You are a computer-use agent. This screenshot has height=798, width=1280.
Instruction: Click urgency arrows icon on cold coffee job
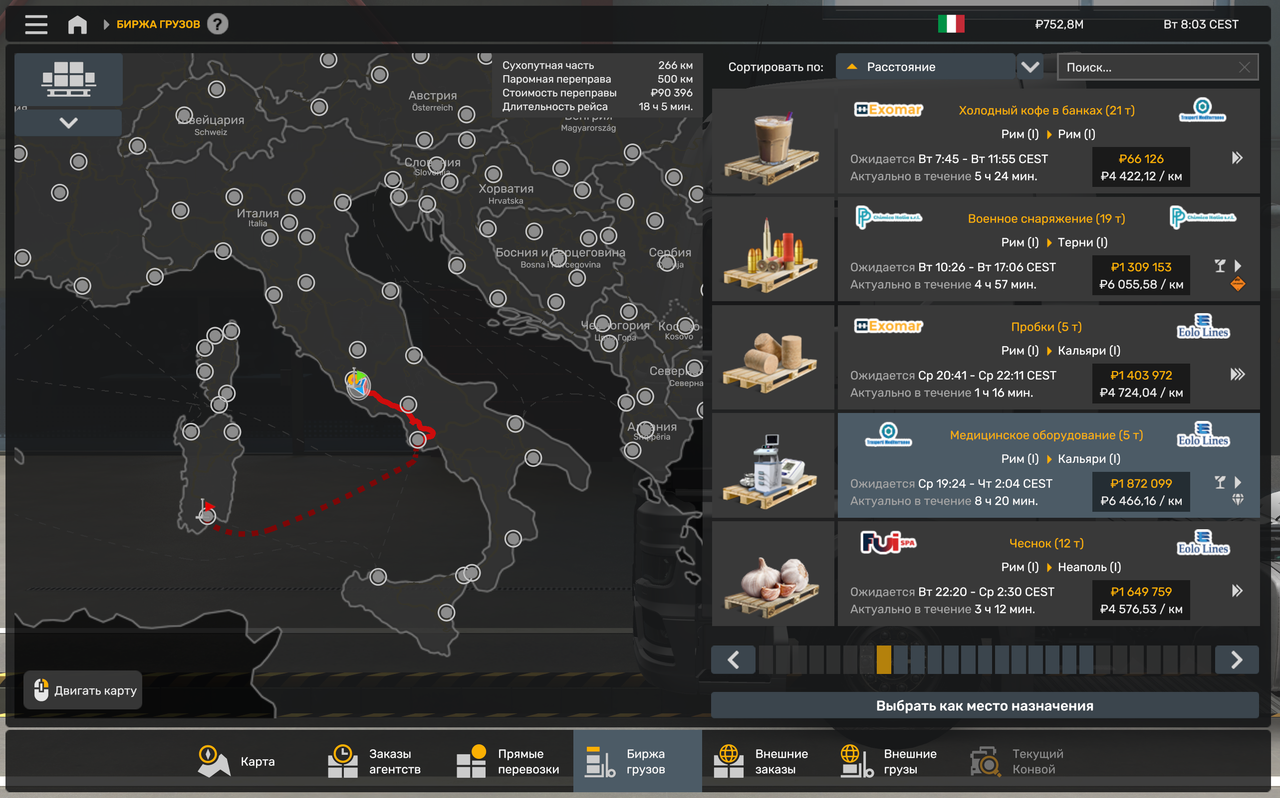click(1237, 158)
